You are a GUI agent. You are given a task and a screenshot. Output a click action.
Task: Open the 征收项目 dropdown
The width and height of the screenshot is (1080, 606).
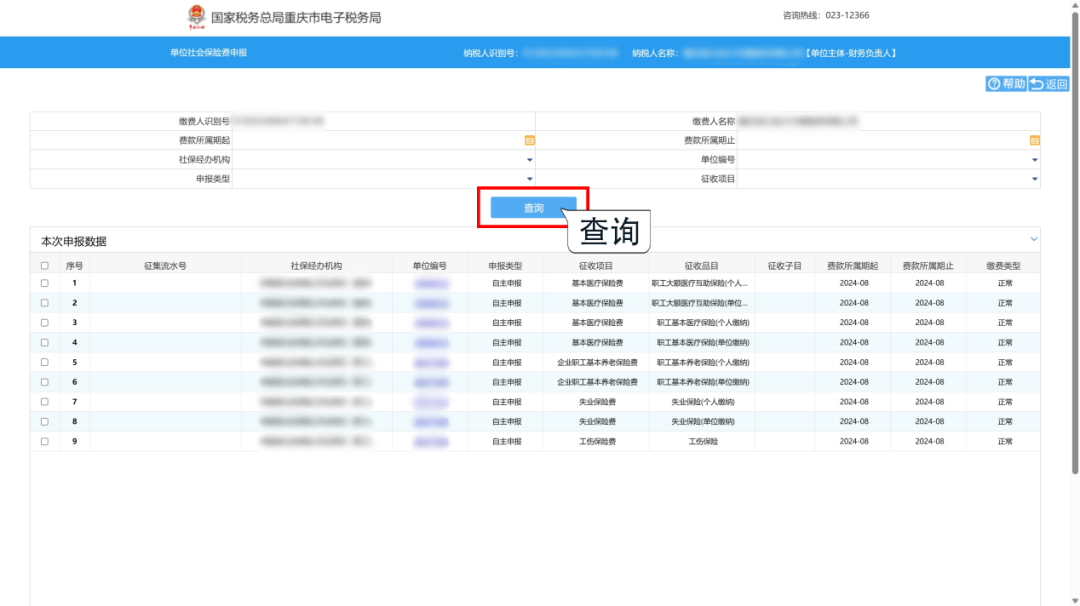[x=1034, y=179]
